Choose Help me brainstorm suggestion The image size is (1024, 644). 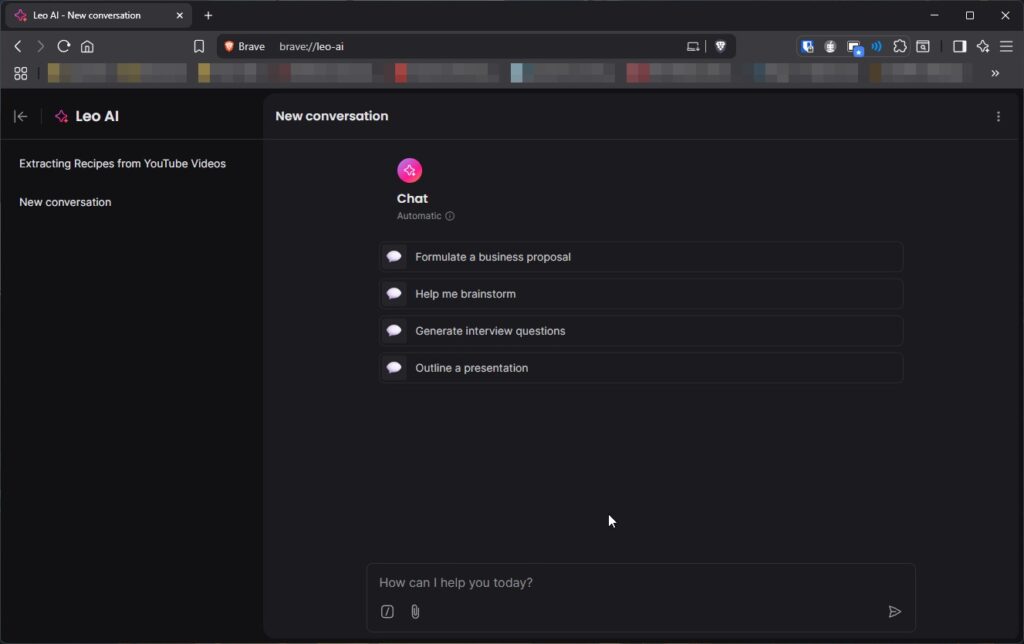pos(641,294)
